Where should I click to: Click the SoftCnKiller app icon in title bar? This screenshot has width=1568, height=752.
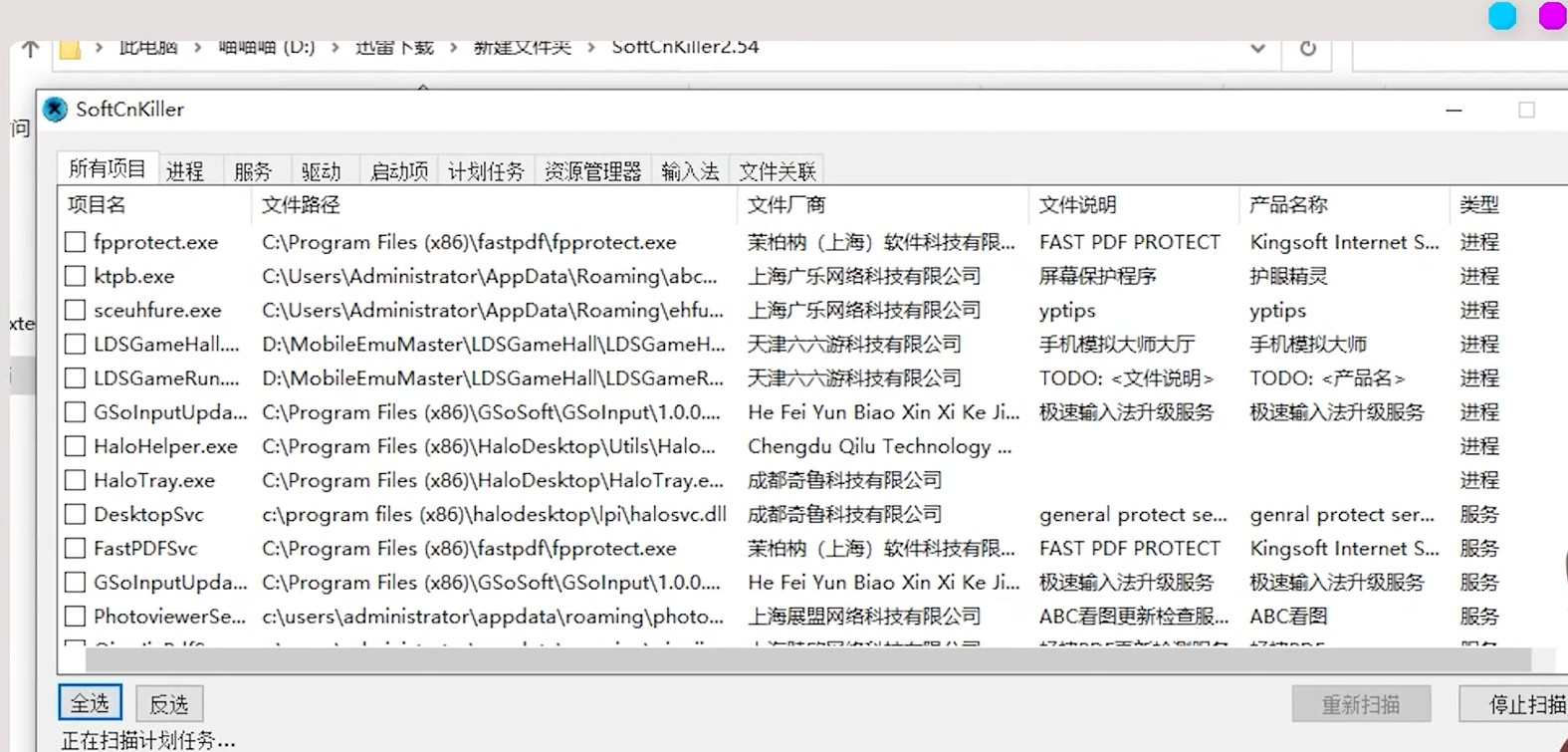pos(56,110)
